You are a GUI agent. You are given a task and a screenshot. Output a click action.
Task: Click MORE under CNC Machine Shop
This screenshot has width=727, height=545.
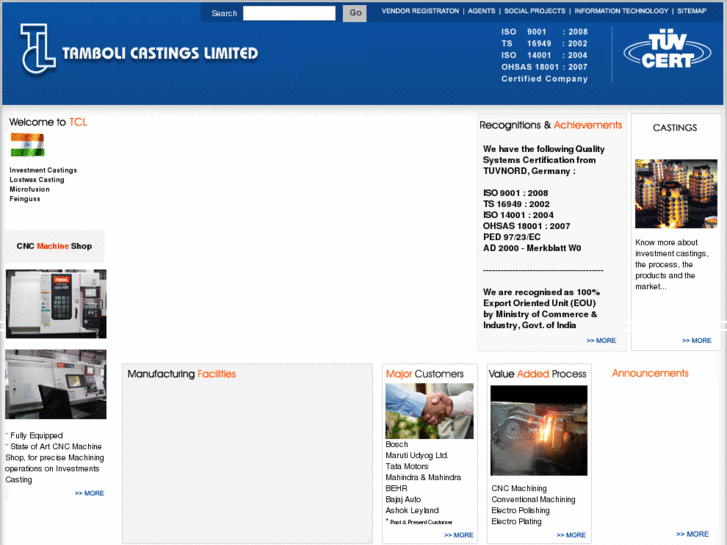pyautogui.click(x=89, y=493)
